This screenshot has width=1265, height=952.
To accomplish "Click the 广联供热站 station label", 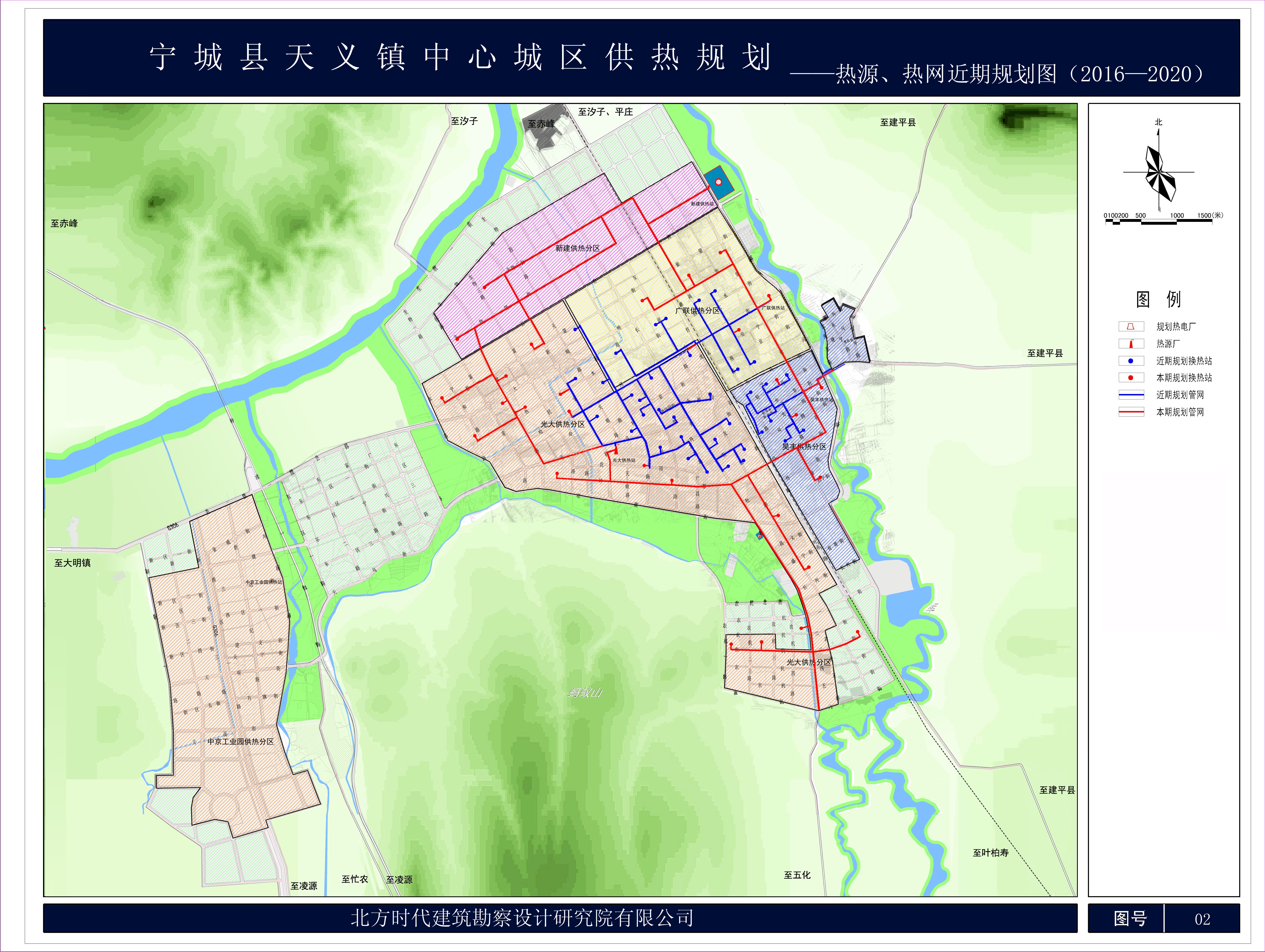I will point(773,308).
